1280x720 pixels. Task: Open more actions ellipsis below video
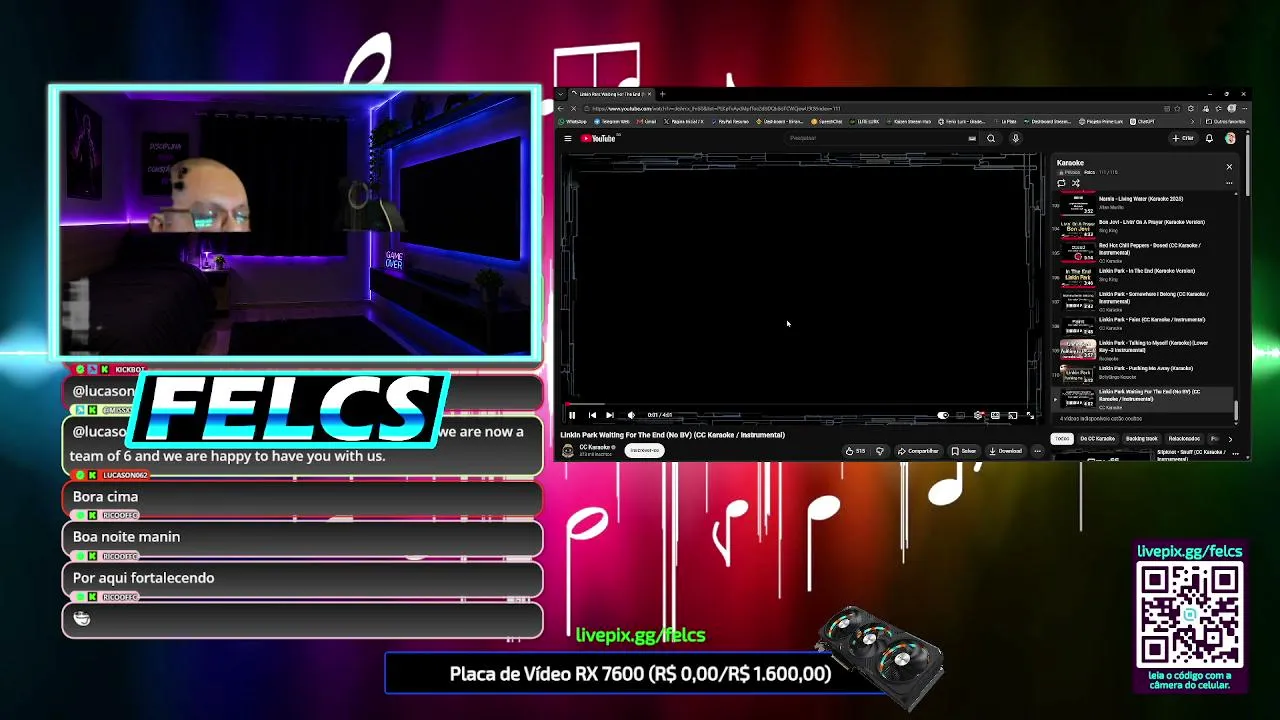1037,451
